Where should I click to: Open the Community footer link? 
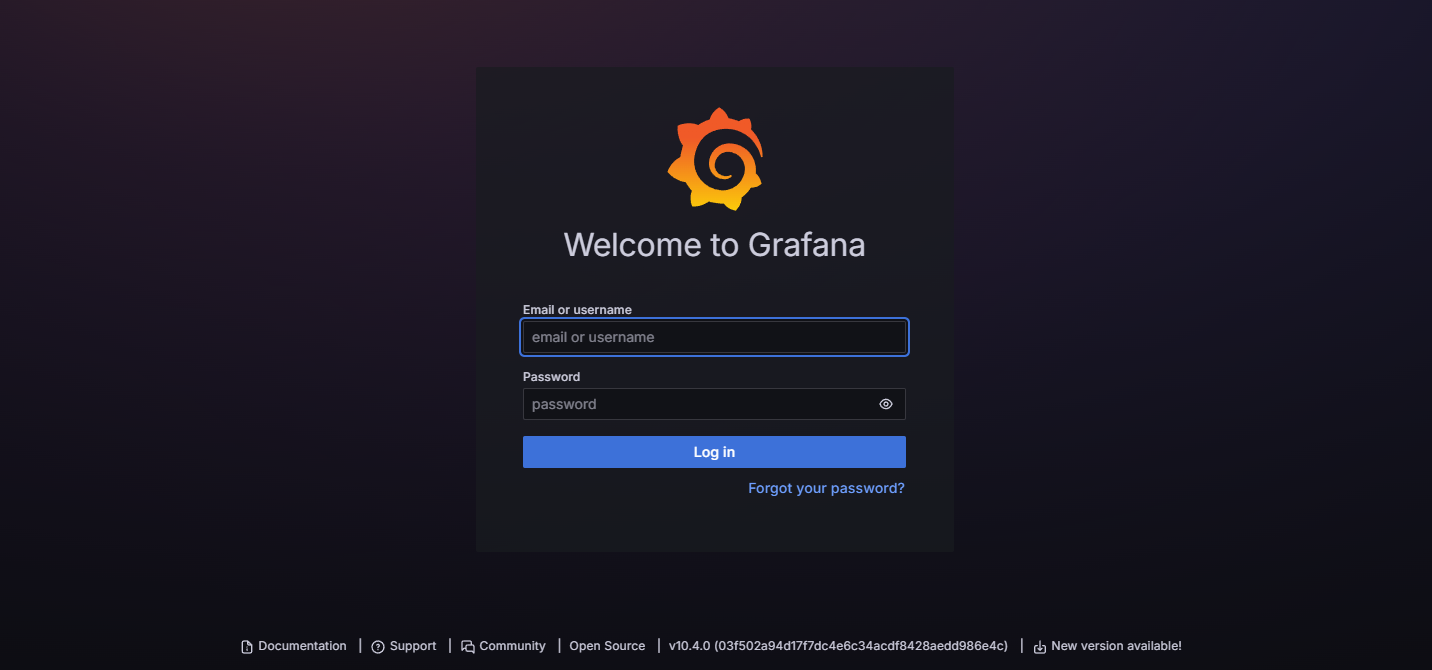click(503, 646)
